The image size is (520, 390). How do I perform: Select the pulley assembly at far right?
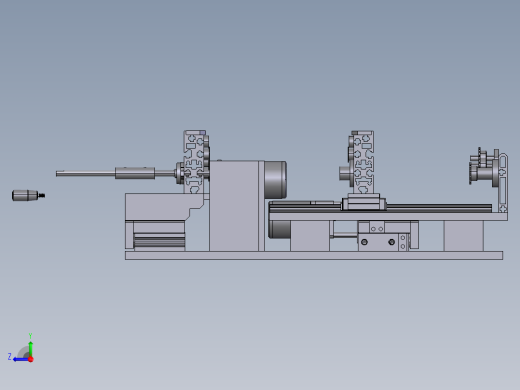[x=485, y=168]
